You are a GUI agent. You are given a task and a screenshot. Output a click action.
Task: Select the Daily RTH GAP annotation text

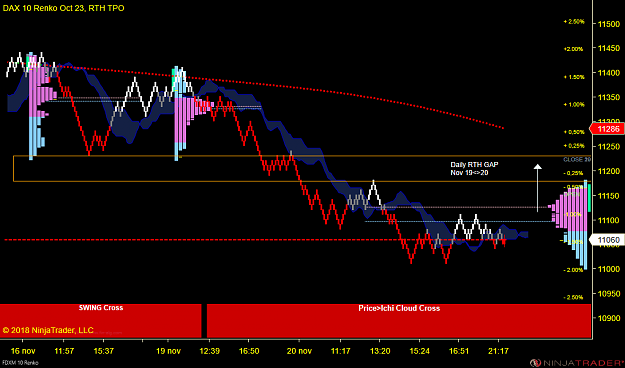click(474, 169)
